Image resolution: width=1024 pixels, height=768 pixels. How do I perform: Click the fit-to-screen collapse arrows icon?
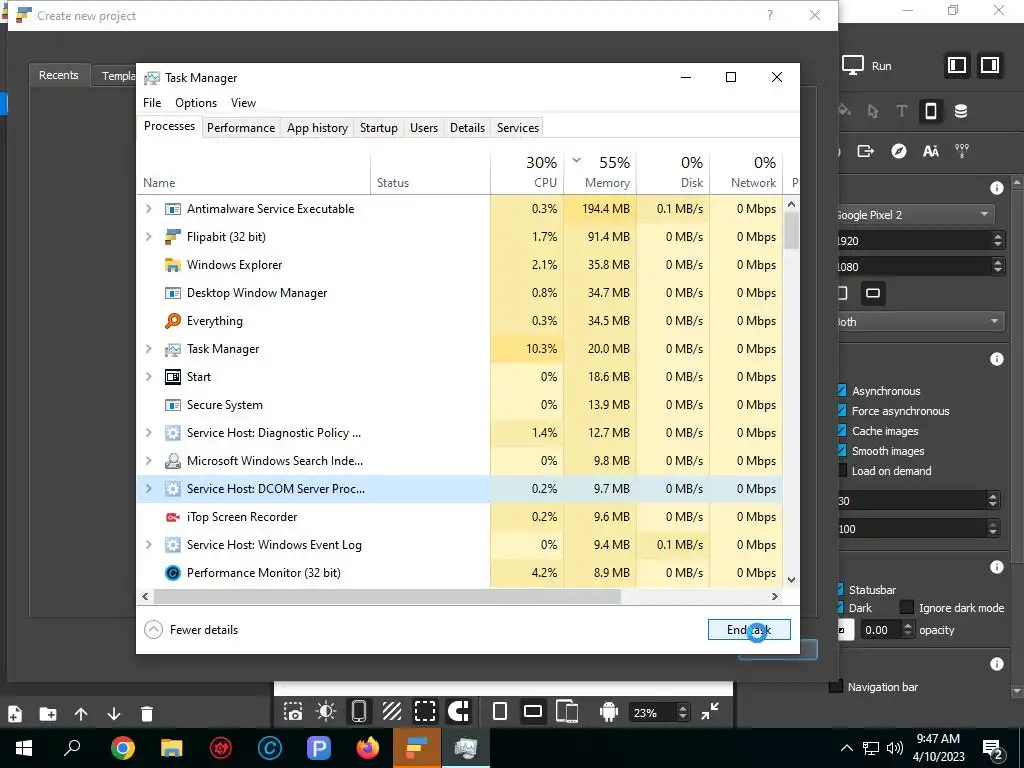tap(710, 711)
